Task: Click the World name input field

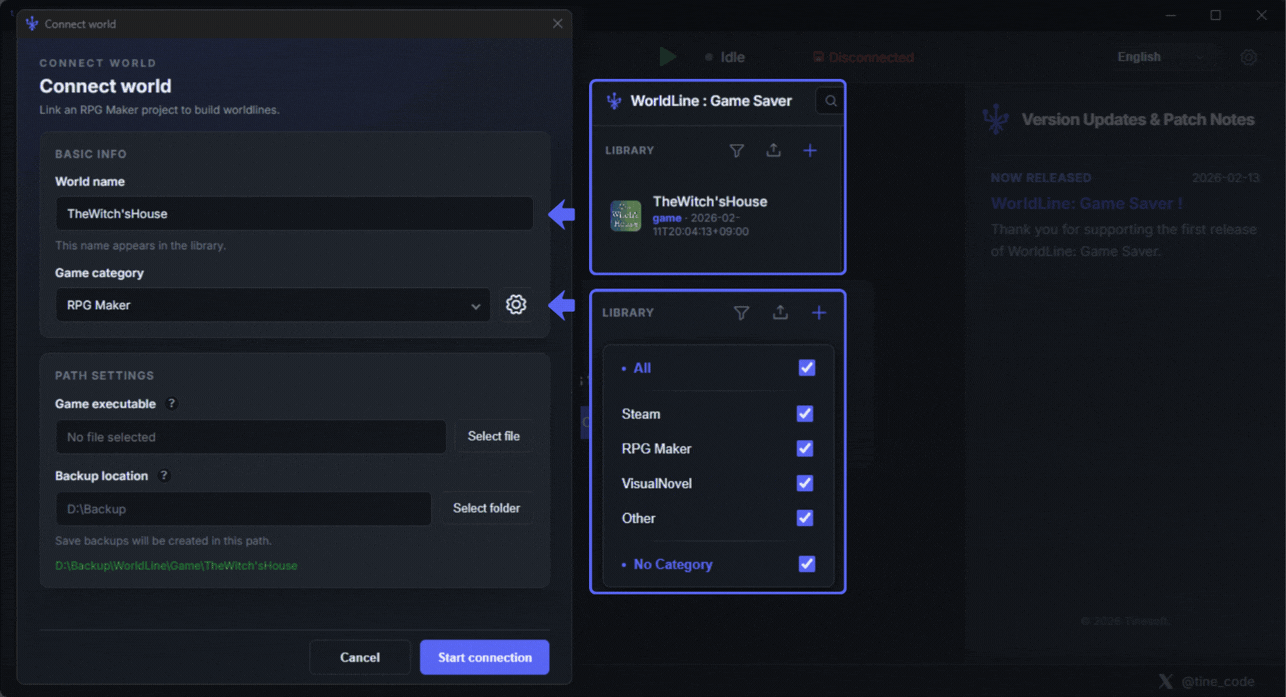Action: (x=294, y=213)
